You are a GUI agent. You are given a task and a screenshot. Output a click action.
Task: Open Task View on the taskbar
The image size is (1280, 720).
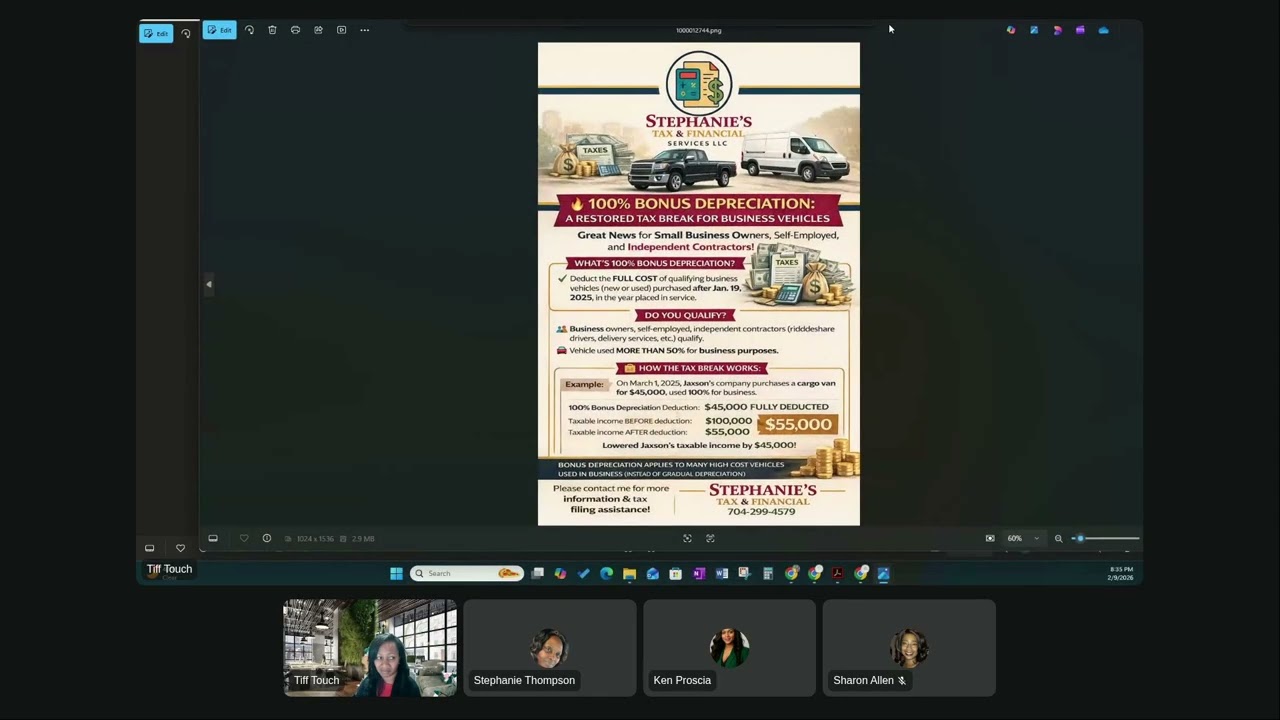click(x=537, y=573)
